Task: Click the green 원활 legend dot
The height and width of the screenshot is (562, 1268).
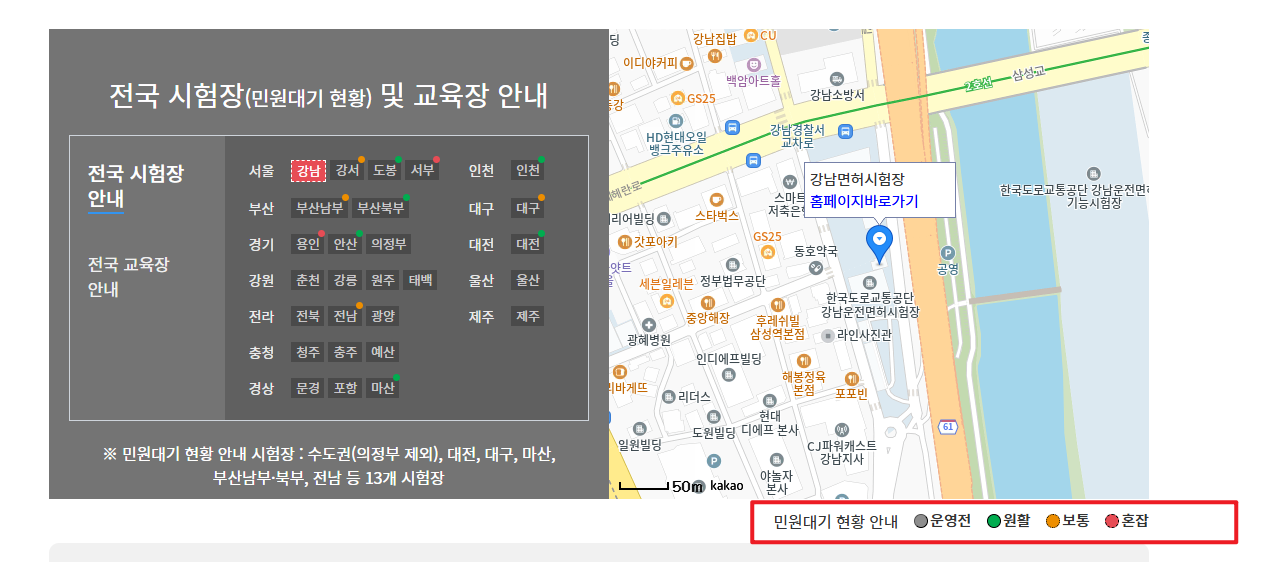Action: click(994, 521)
